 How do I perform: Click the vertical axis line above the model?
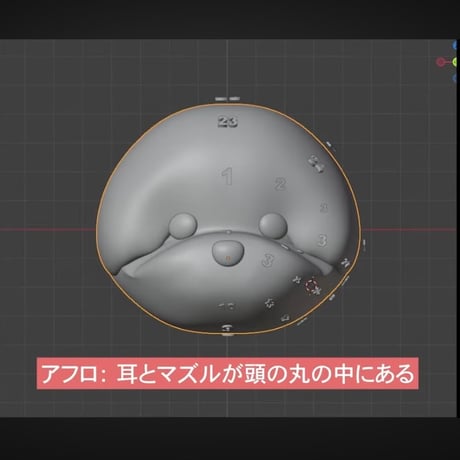pos(227,68)
